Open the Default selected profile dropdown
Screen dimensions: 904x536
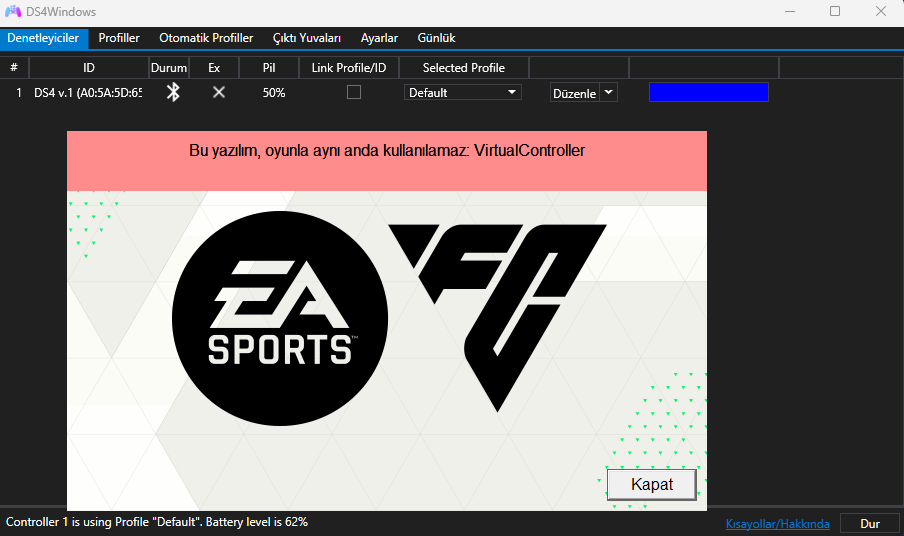[x=462, y=92]
